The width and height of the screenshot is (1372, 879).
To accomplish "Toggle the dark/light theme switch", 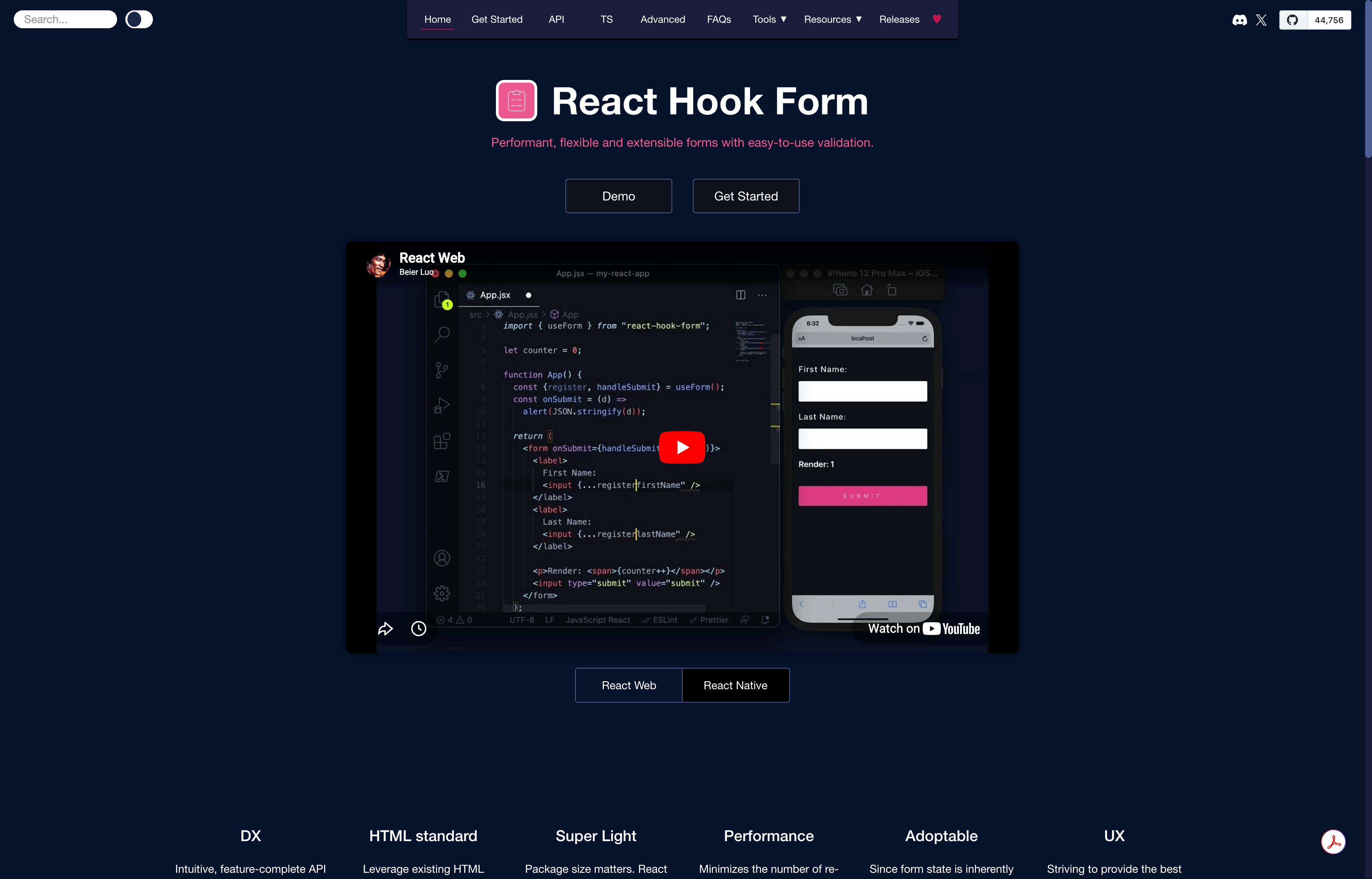I will [x=139, y=19].
